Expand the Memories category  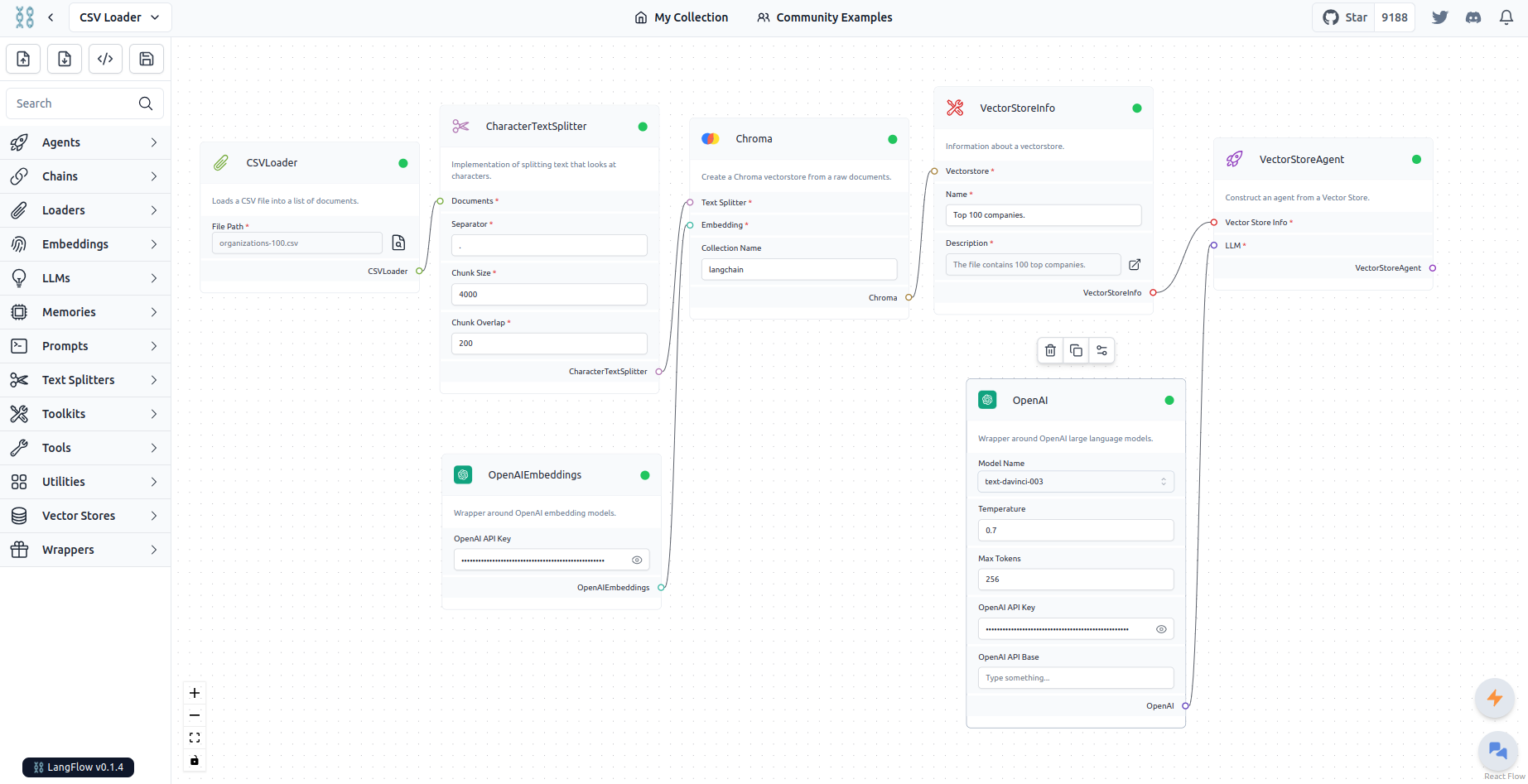point(85,312)
